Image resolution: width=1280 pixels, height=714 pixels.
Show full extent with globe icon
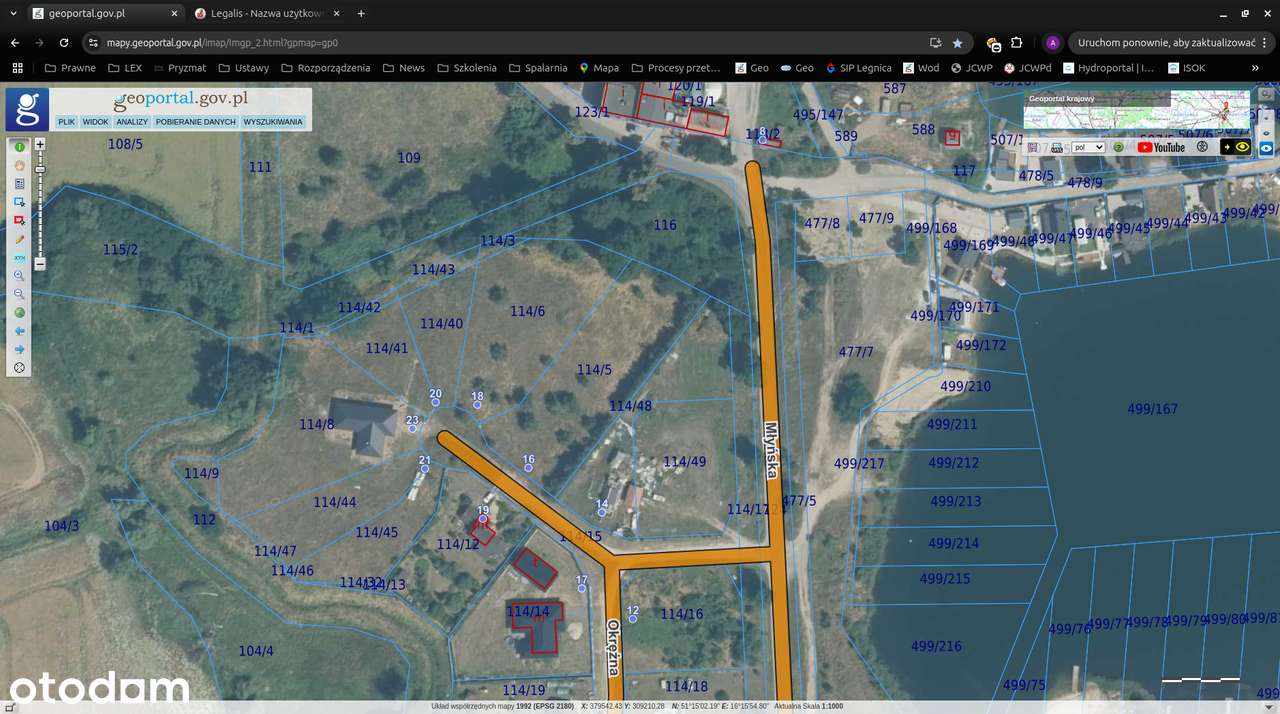[19, 312]
